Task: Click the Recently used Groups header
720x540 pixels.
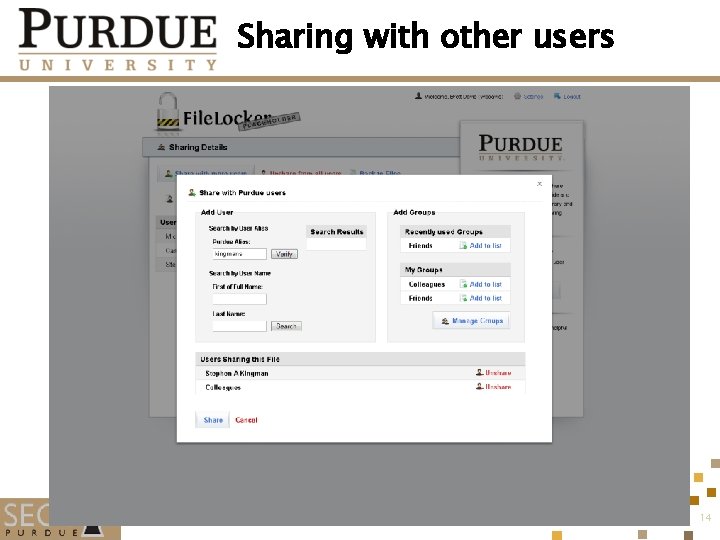Action: [x=455, y=232]
